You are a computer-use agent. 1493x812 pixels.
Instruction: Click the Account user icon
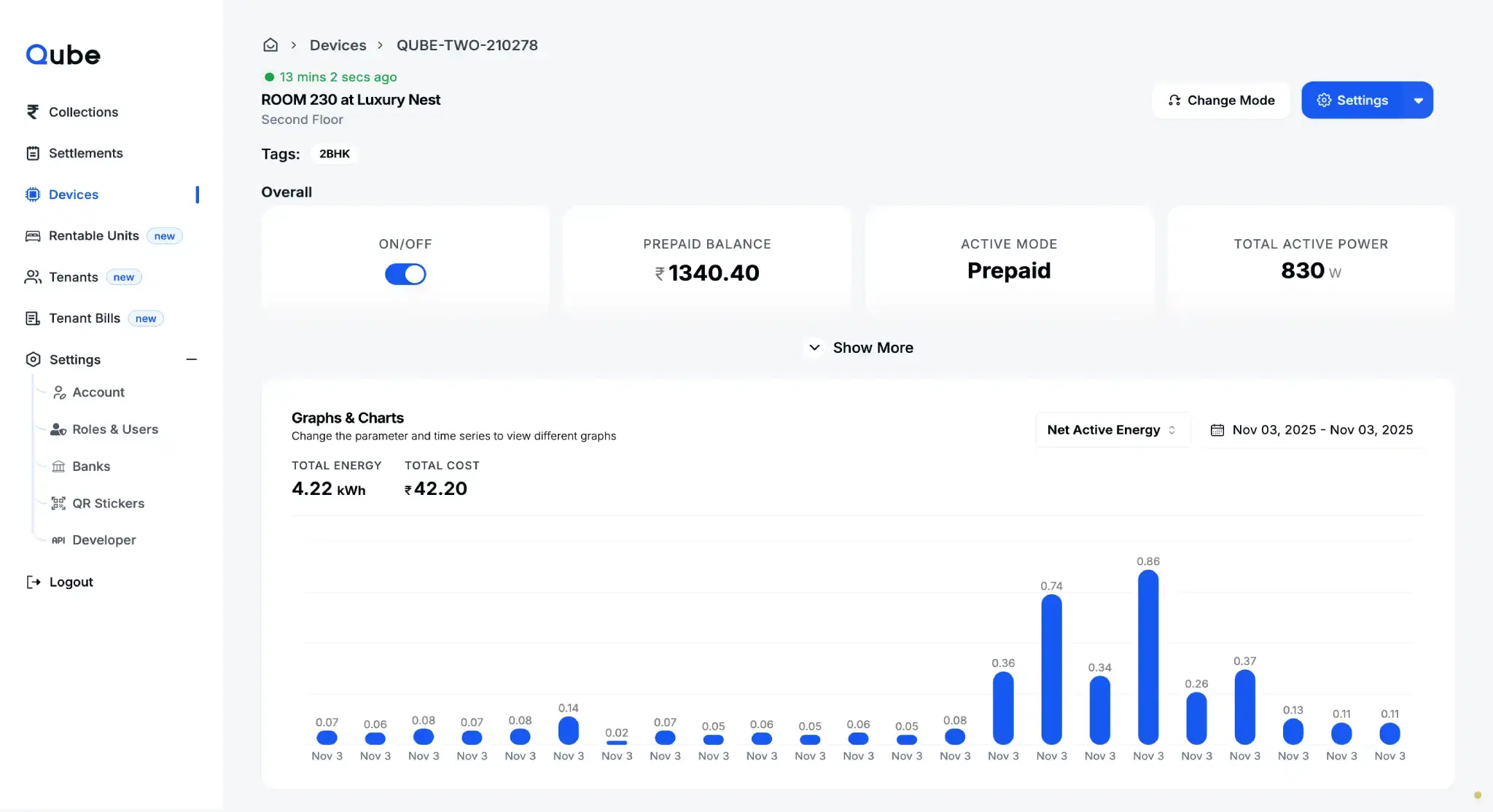coord(59,392)
